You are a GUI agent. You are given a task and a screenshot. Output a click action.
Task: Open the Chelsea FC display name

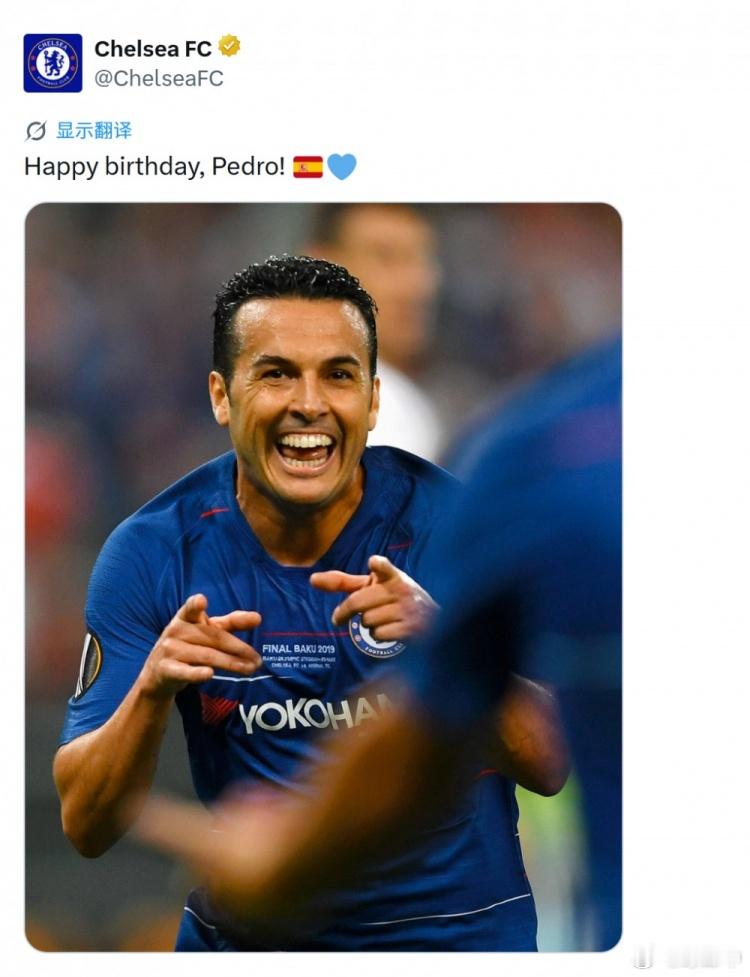153,49
